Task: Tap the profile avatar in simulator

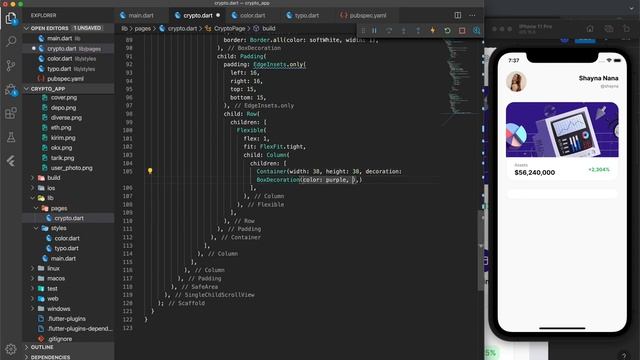Action: pyautogui.click(x=516, y=82)
